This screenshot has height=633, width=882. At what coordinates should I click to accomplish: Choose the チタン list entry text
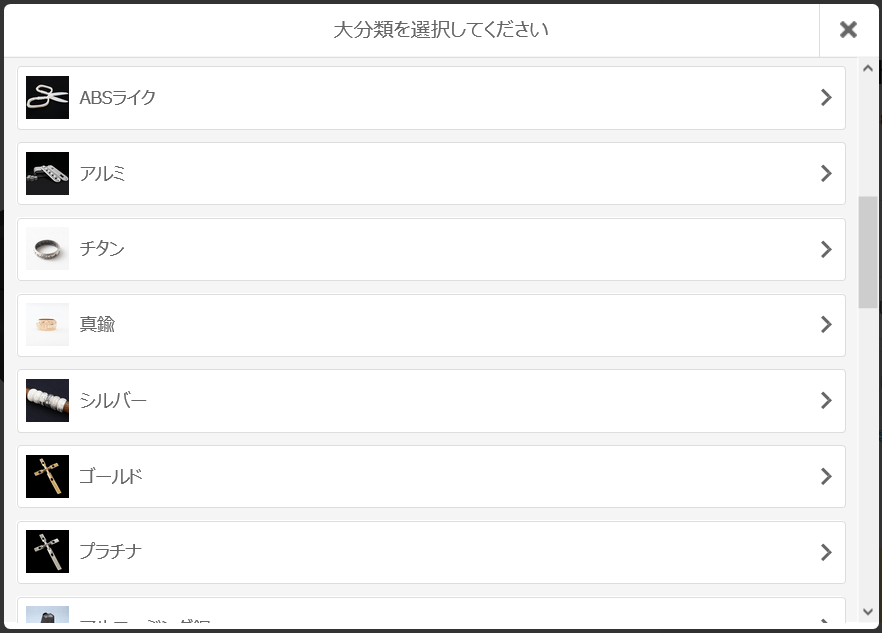click(x=102, y=249)
